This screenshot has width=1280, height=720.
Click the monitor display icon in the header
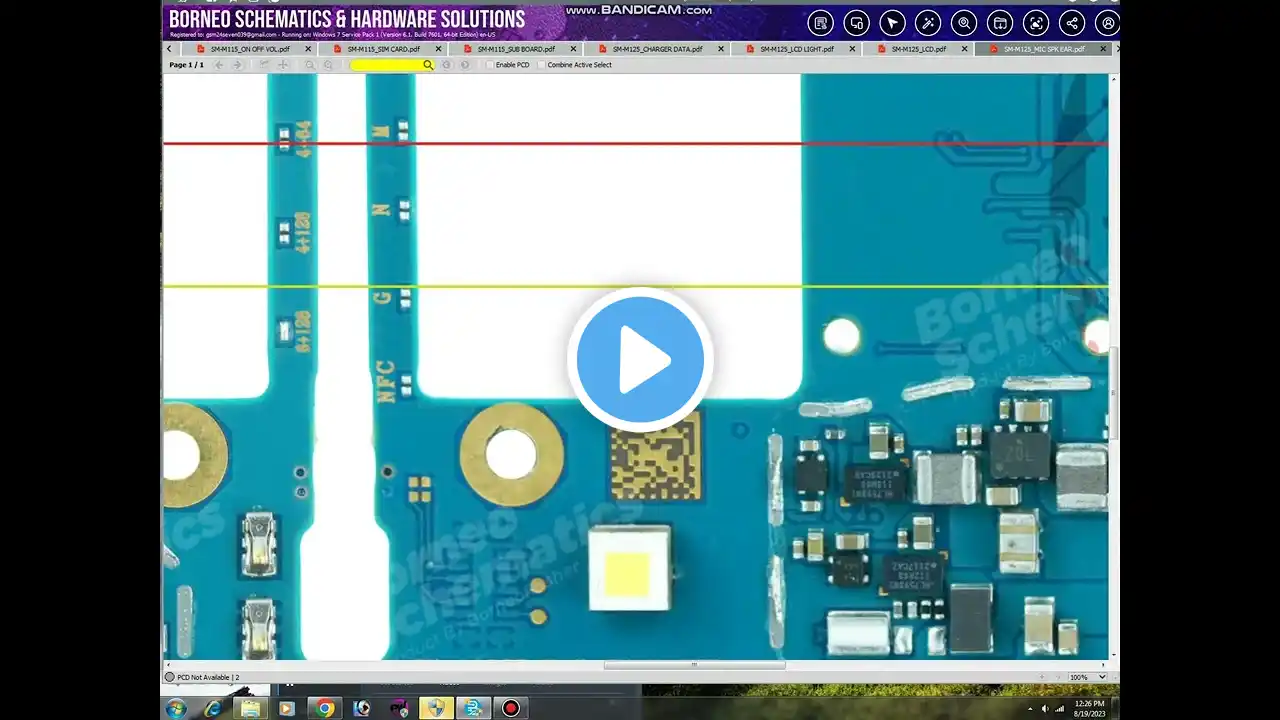point(856,23)
